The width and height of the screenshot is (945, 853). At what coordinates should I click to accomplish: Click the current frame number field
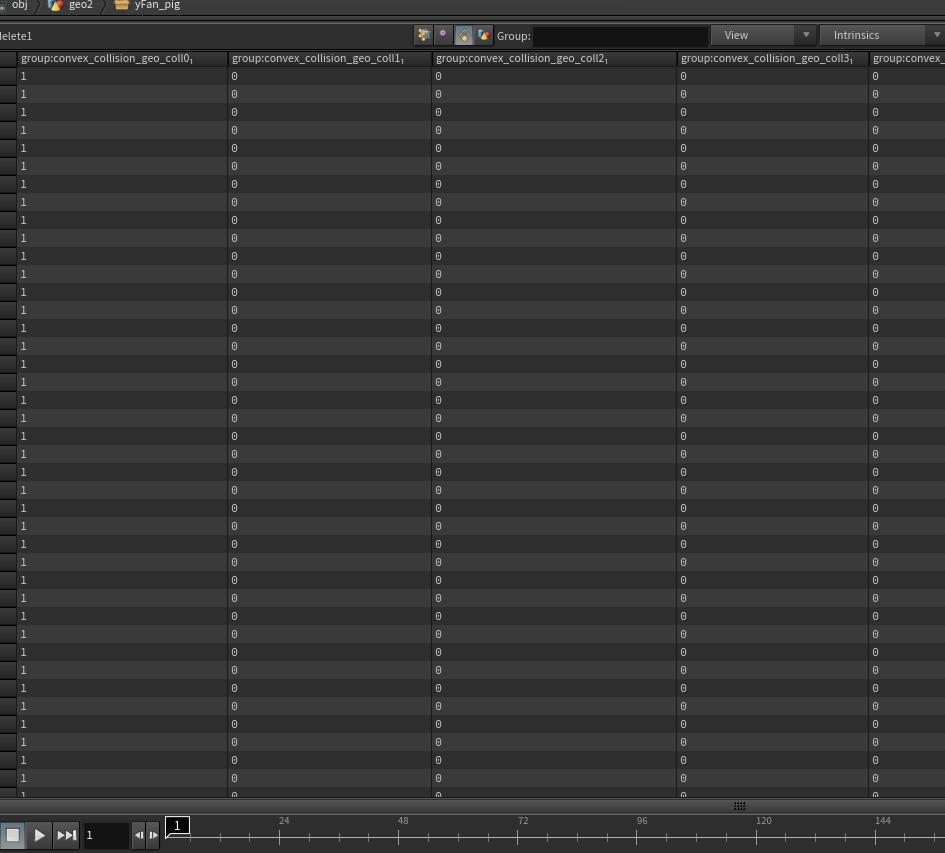point(105,835)
